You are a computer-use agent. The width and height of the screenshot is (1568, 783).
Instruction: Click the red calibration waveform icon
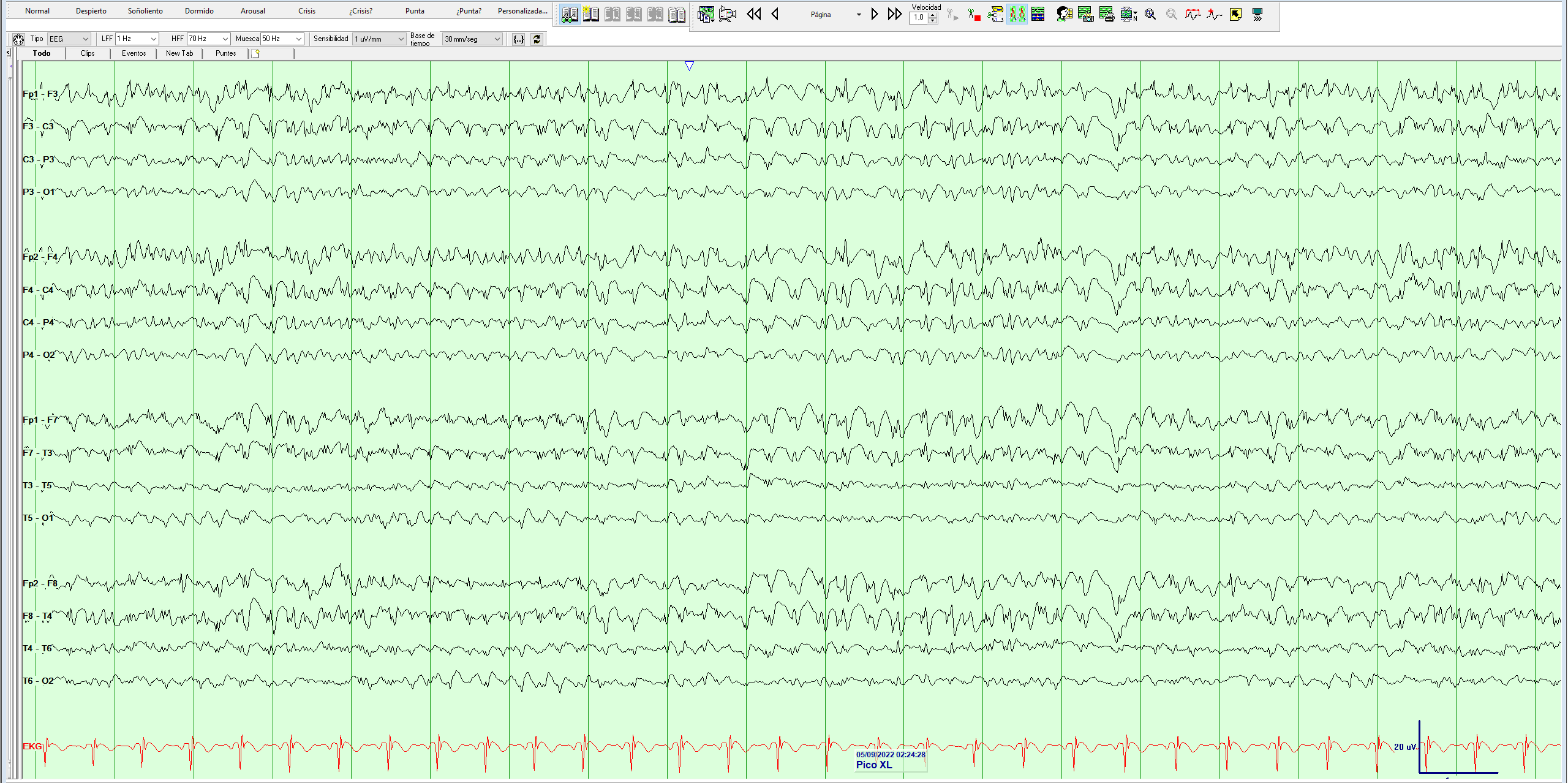coord(1193,14)
